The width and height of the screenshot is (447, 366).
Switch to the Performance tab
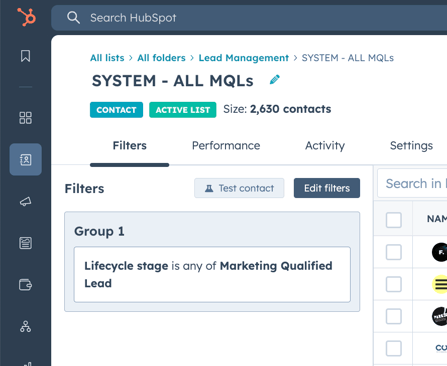coord(226,146)
